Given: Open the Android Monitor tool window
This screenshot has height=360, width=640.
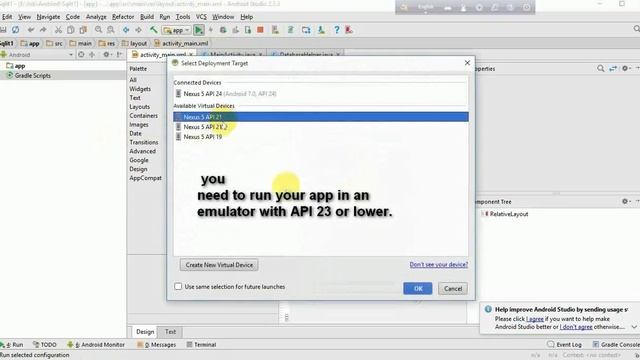Looking at the screenshot, I should tap(96, 344).
